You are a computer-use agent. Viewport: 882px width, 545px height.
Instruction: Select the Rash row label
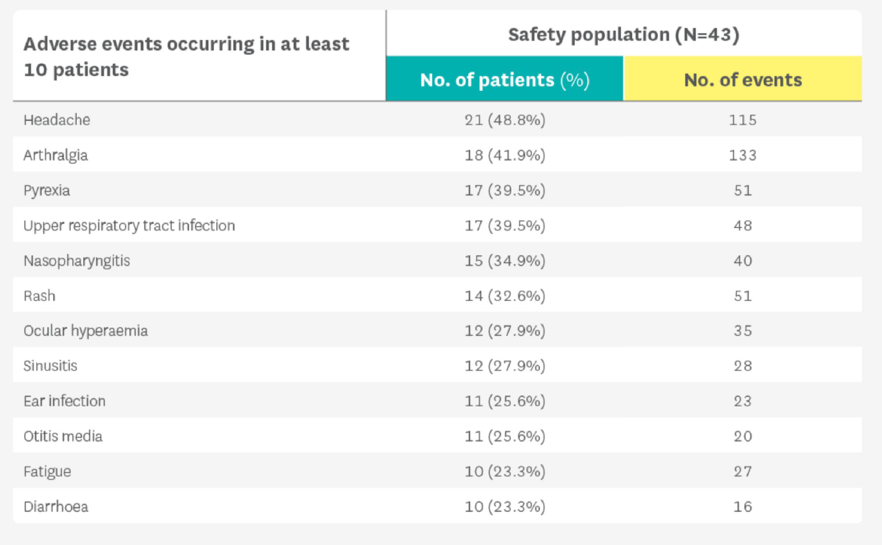[40, 296]
